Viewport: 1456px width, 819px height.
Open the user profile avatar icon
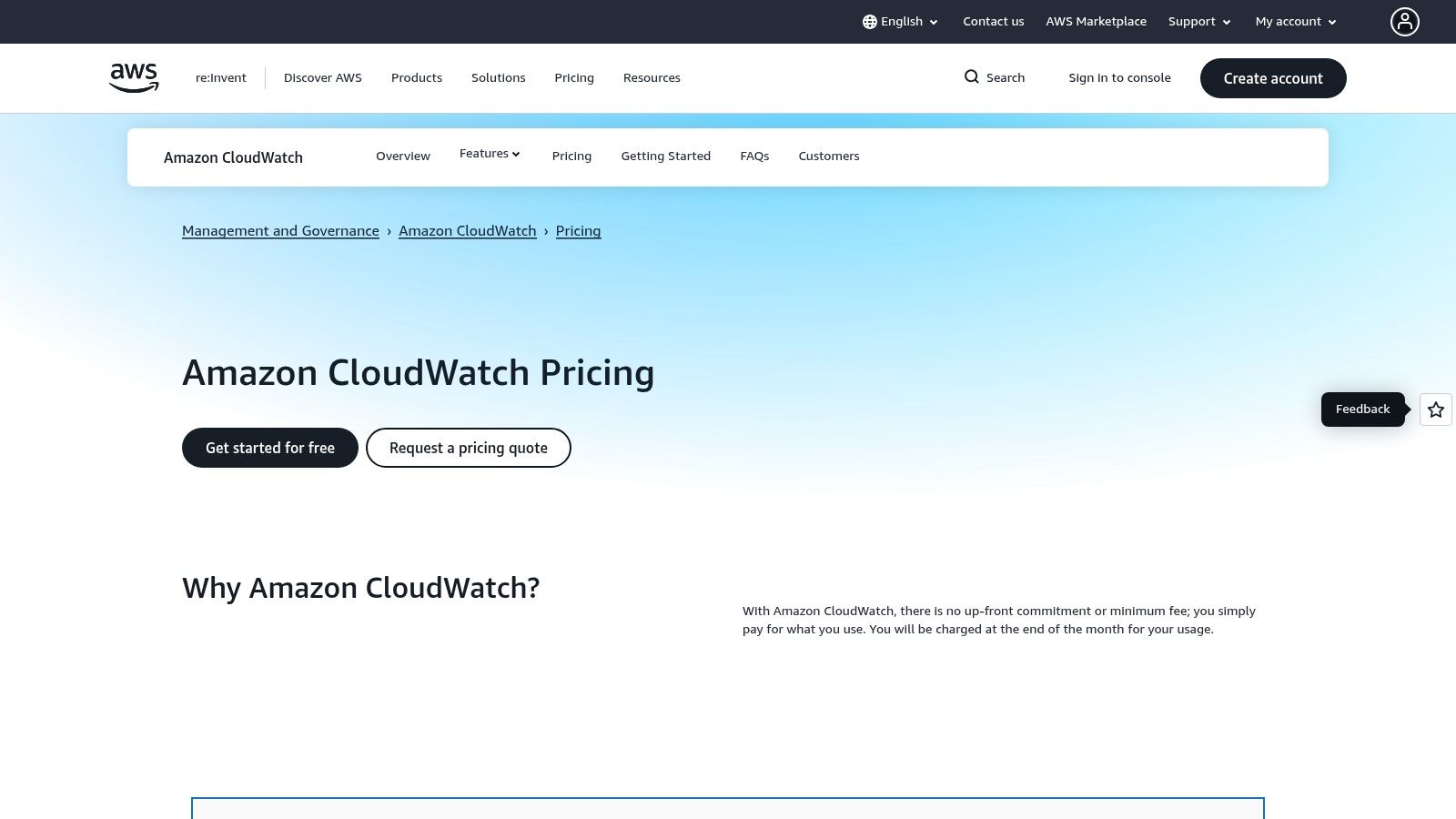coord(1404,22)
